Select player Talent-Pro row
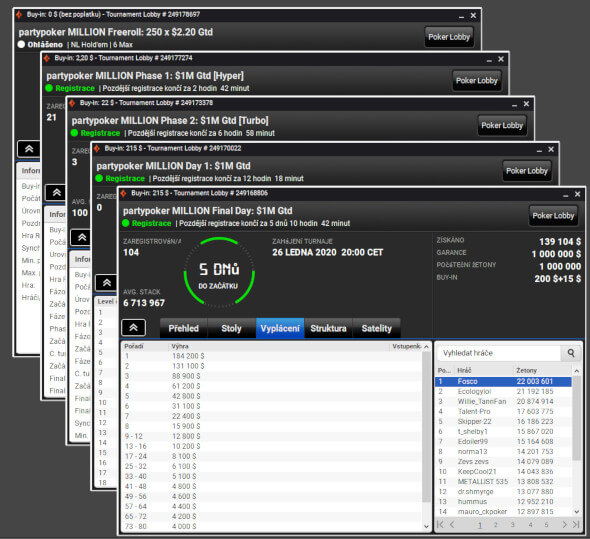The image size is (590, 539). [x=503, y=412]
